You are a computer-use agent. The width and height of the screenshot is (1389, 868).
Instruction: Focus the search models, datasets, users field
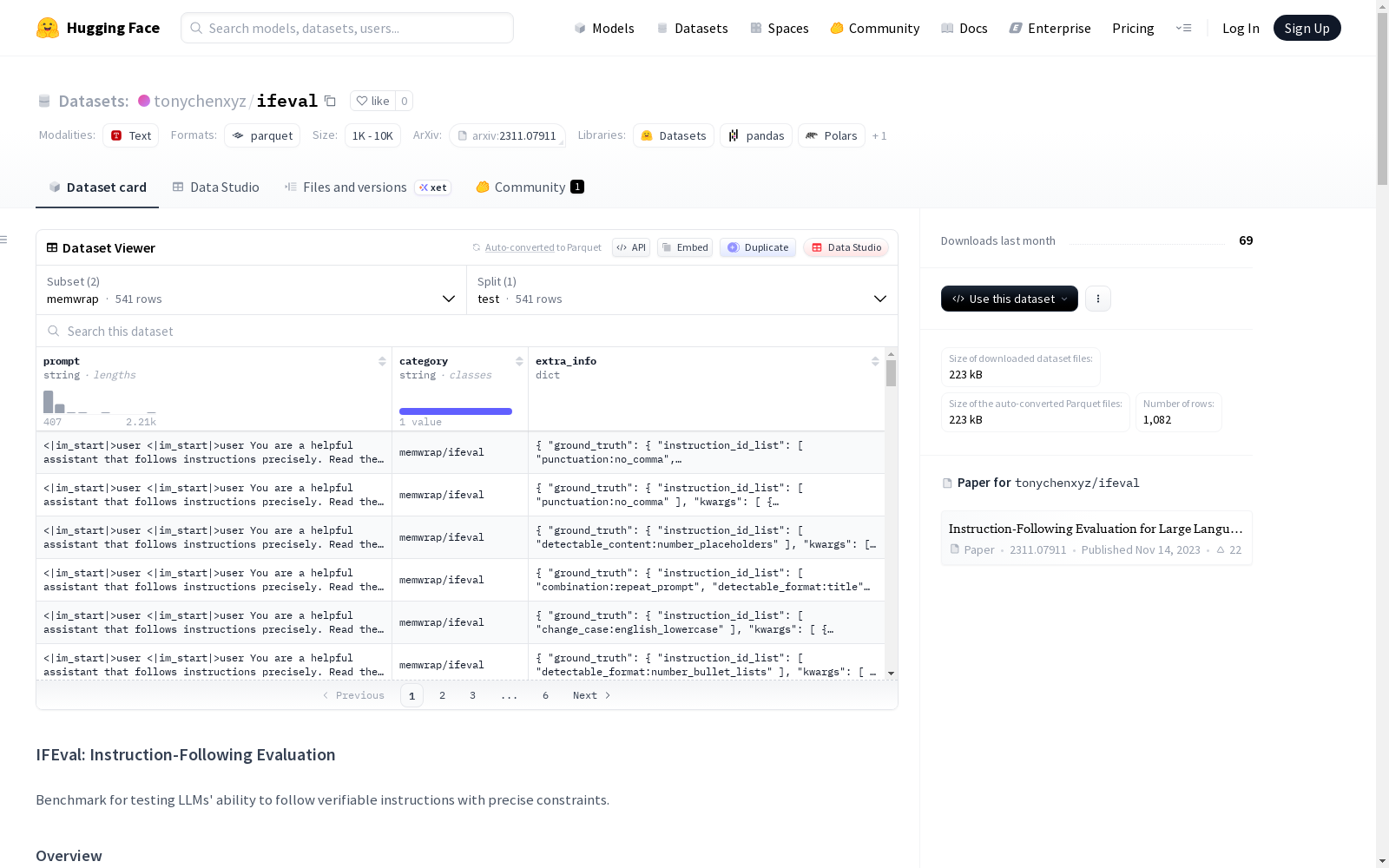click(x=347, y=28)
